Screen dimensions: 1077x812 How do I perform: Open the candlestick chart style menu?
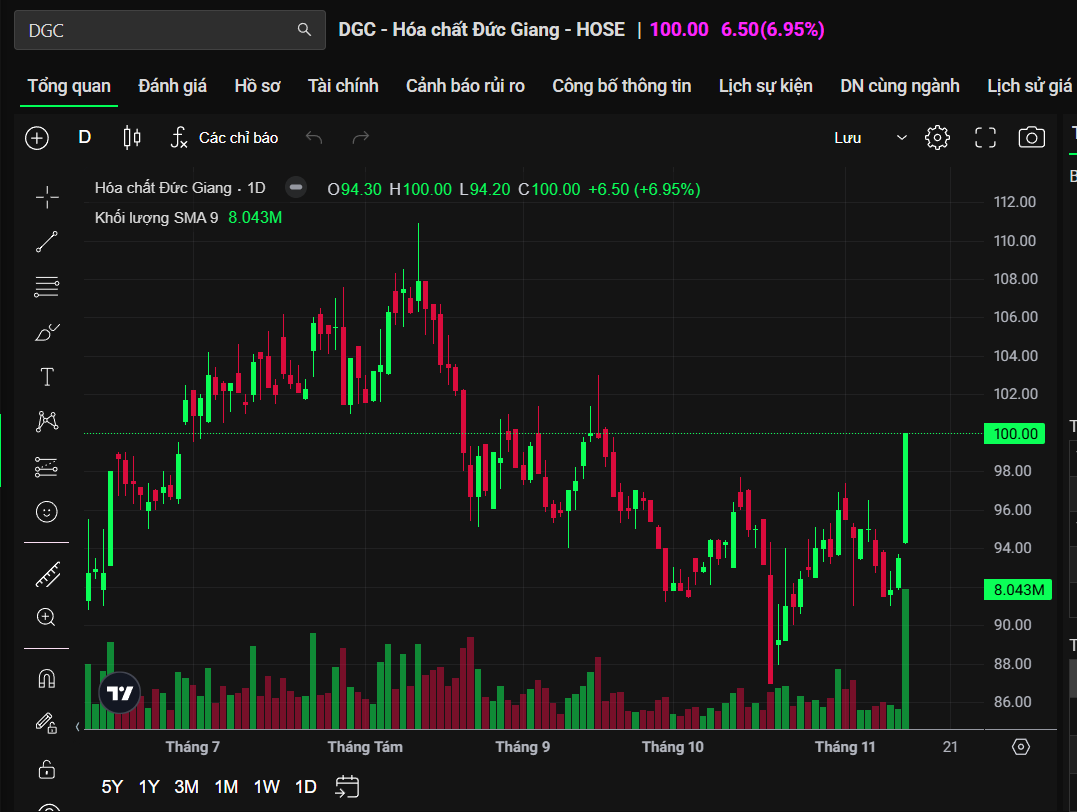click(132, 138)
